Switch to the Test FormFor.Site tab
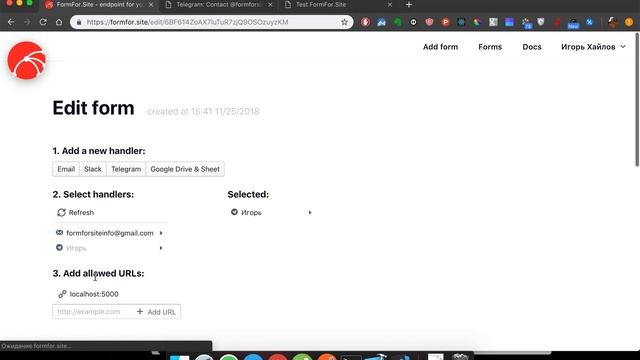The height and width of the screenshot is (360, 640). coord(338,4)
